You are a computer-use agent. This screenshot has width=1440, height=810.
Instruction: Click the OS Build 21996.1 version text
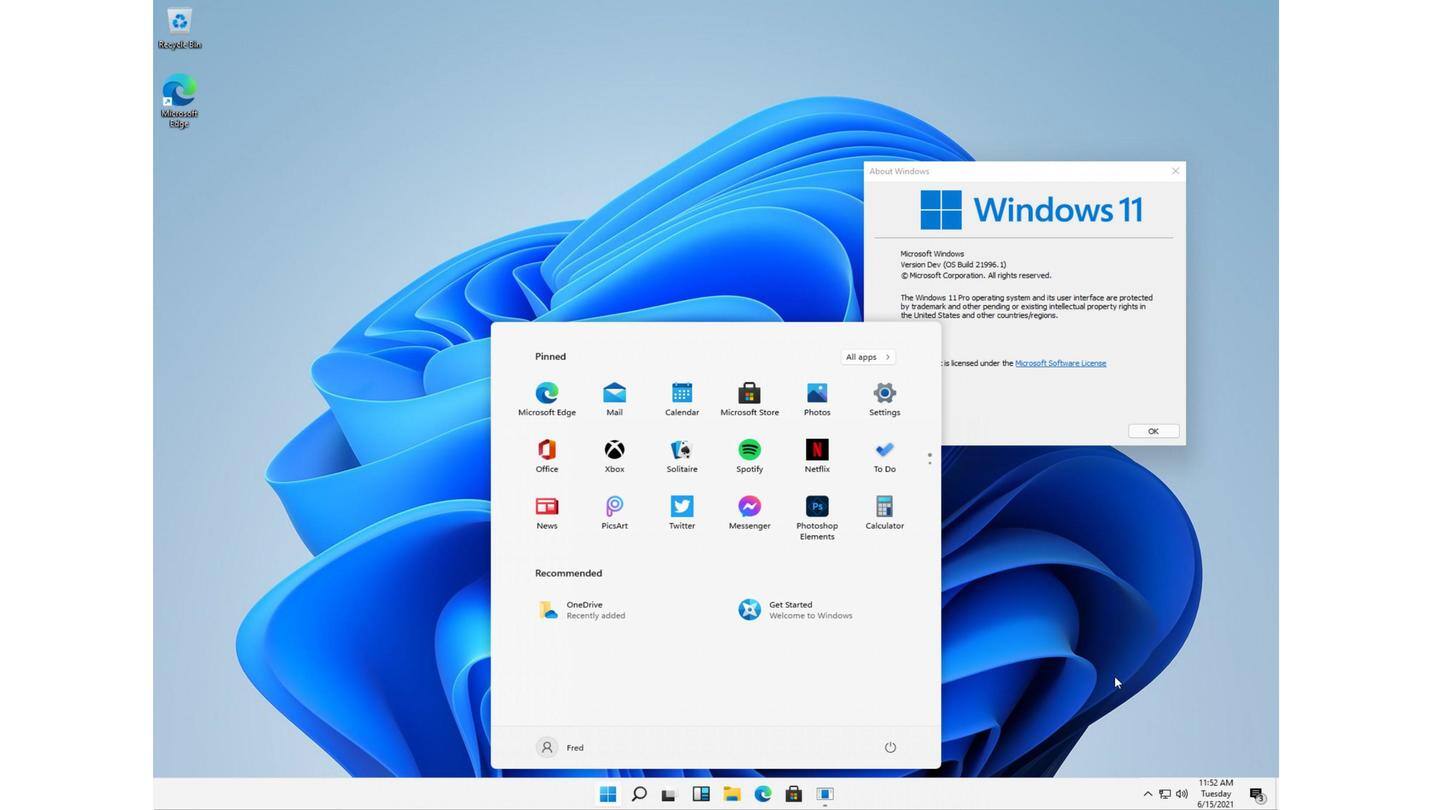[x=953, y=265]
